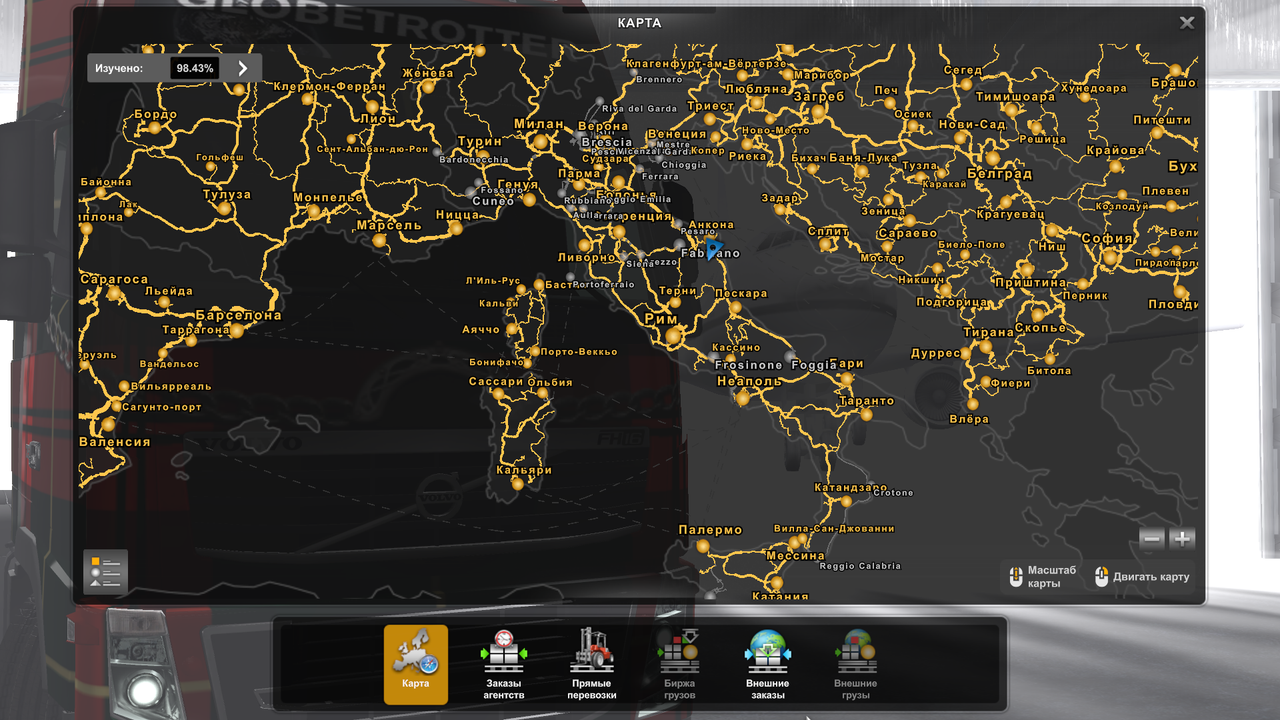This screenshot has width=1280, height=720.
Task: Click the blue player position marker
Action: (713, 249)
